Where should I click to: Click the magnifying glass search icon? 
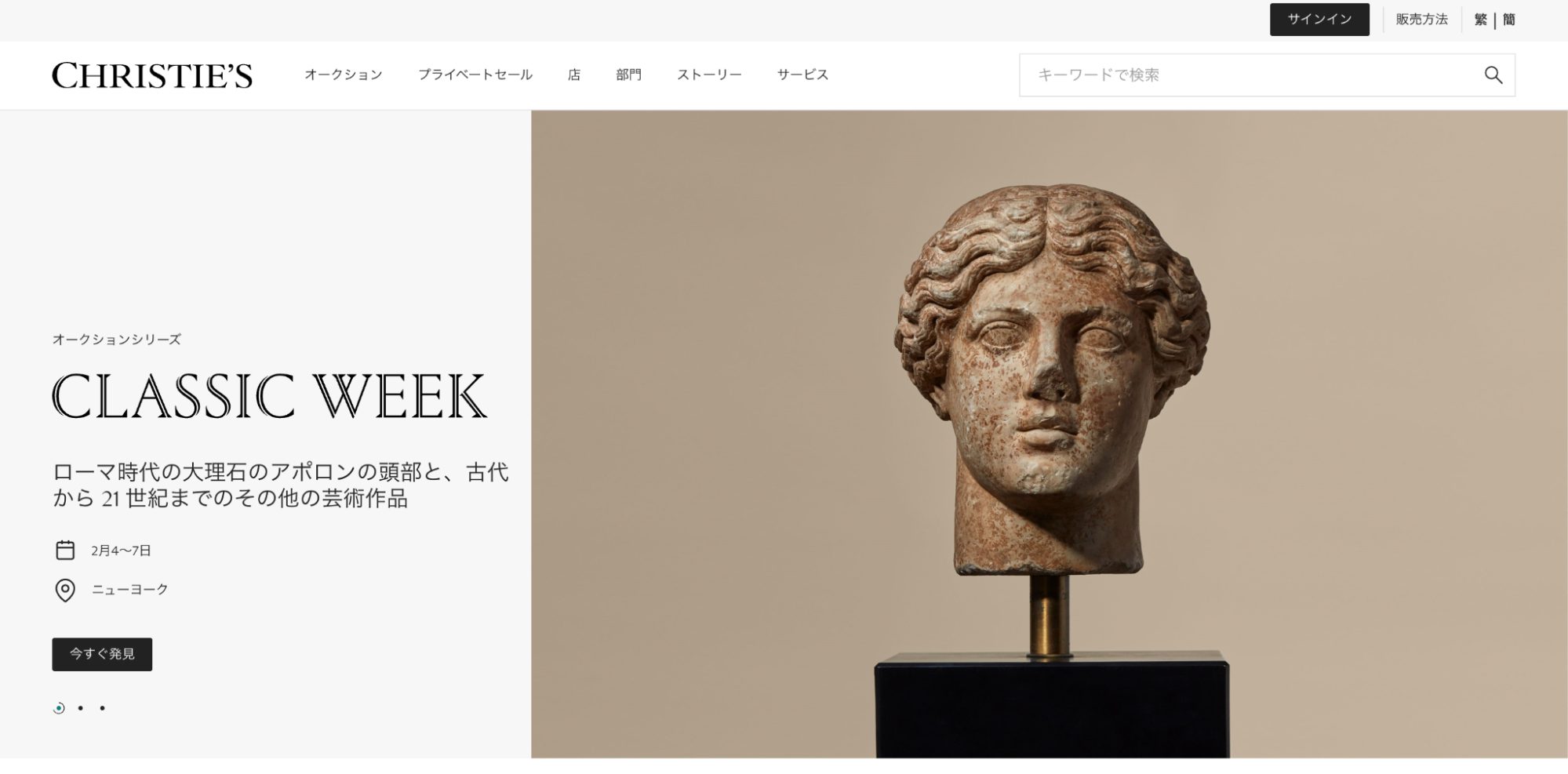coord(1493,75)
